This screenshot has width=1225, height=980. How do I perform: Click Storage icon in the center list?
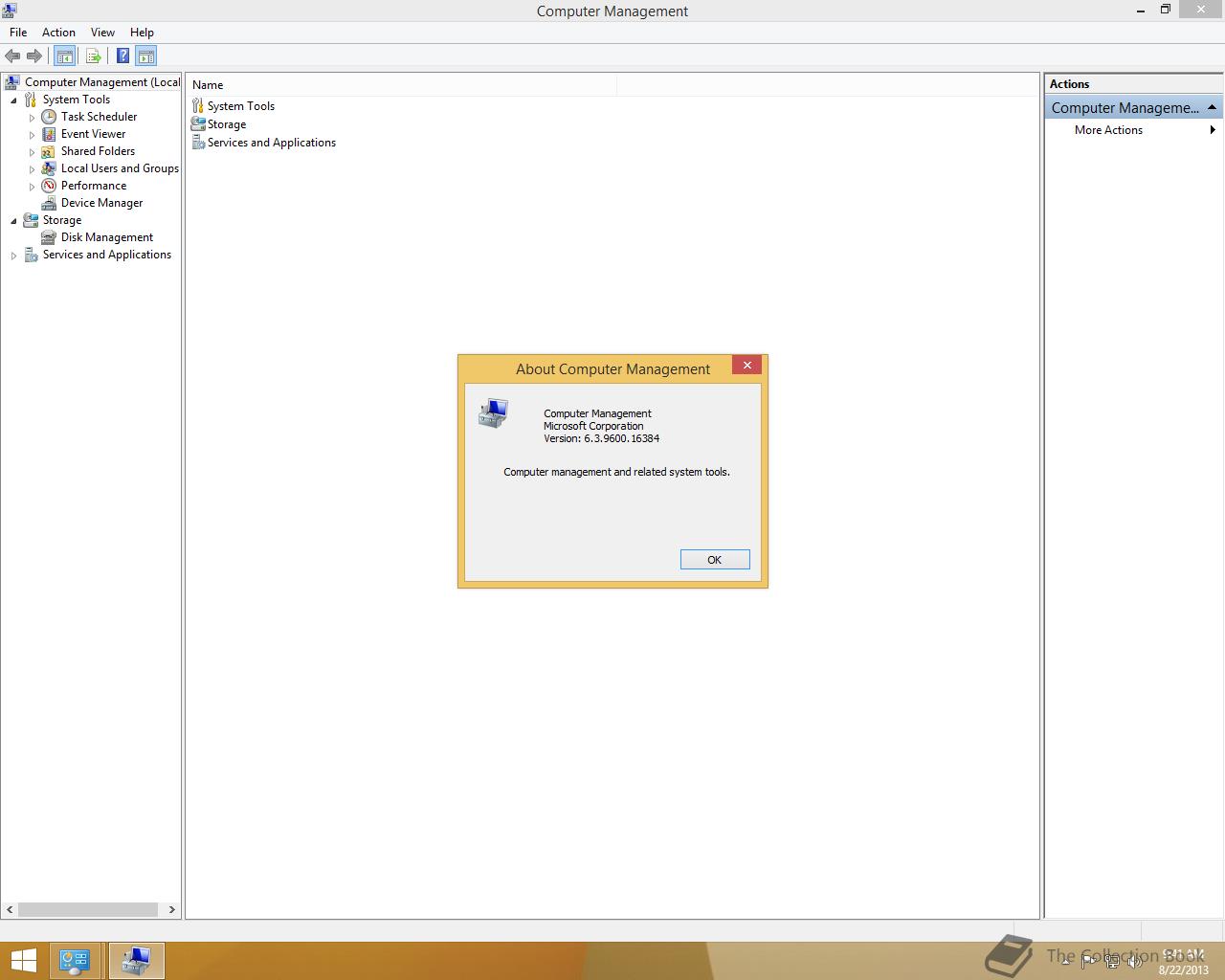coord(198,124)
